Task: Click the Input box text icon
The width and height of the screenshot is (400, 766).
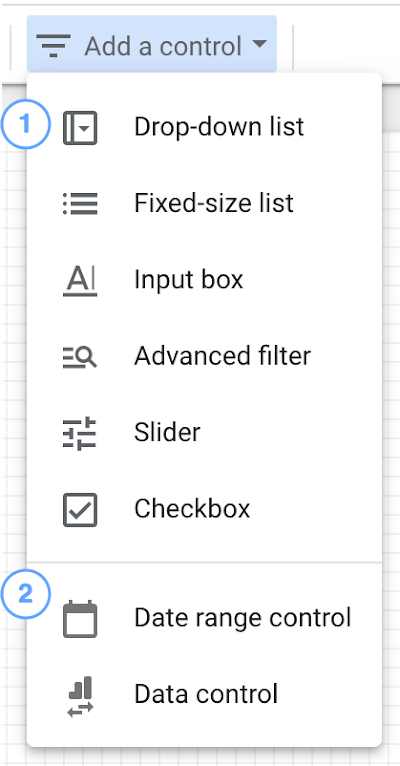Action: pyautogui.click(x=80, y=280)
